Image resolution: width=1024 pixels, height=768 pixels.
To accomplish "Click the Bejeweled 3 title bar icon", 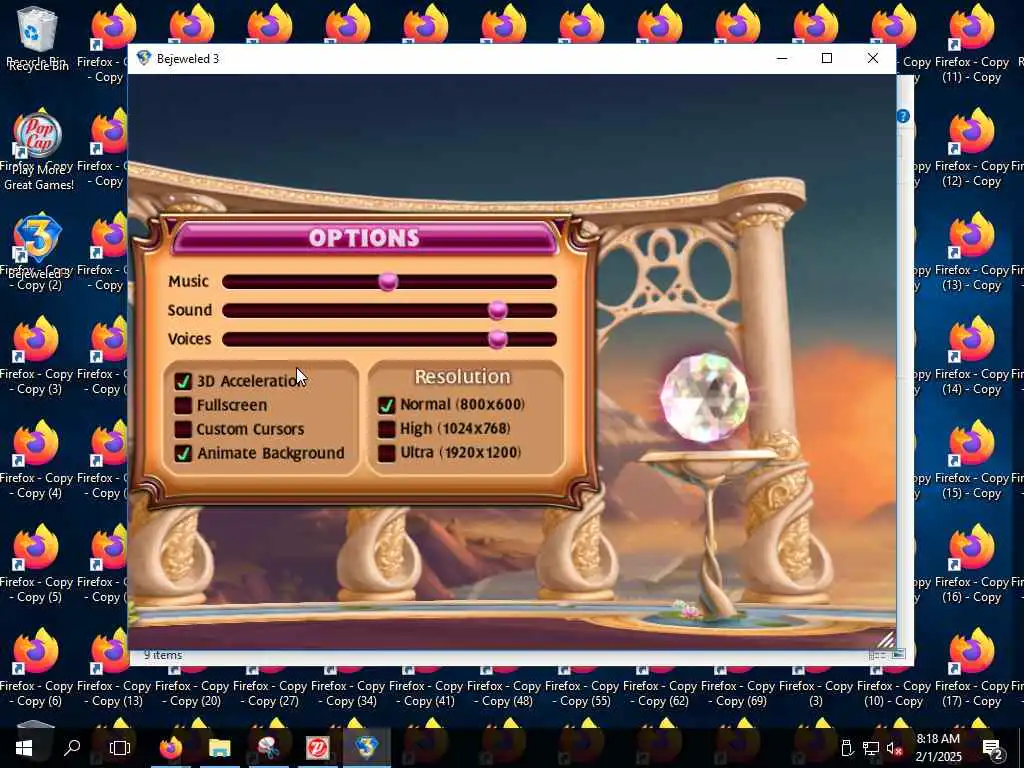I will point(144,58).
